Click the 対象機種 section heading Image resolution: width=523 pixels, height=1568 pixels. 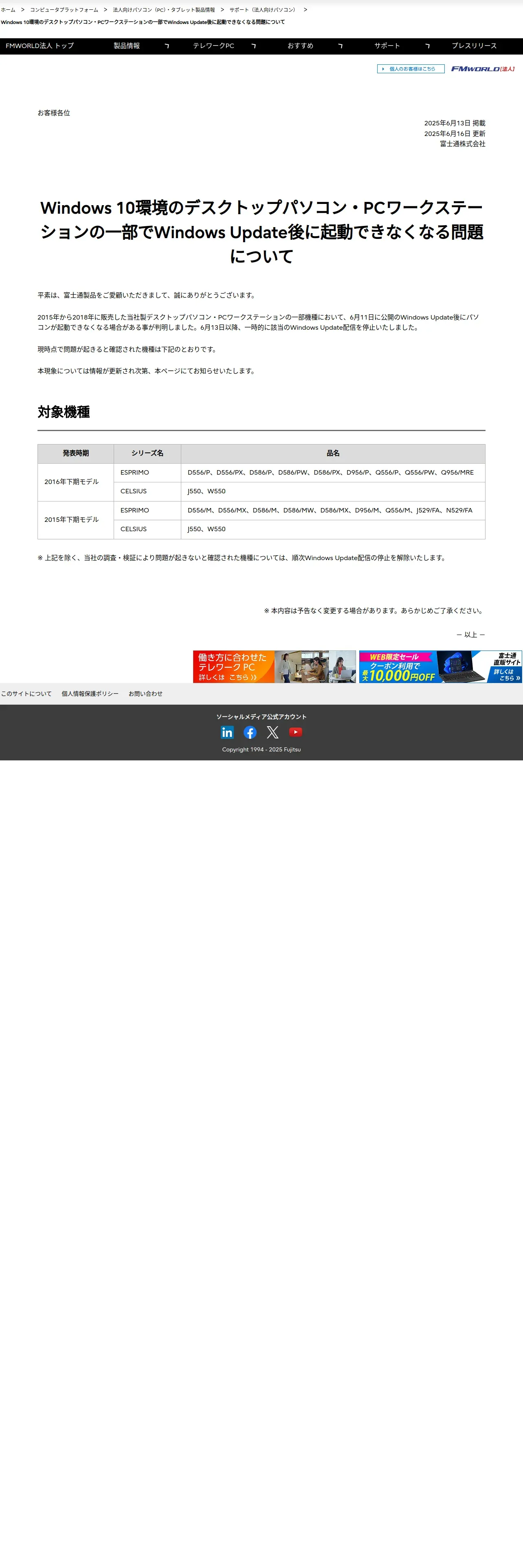tap(64, 412)
